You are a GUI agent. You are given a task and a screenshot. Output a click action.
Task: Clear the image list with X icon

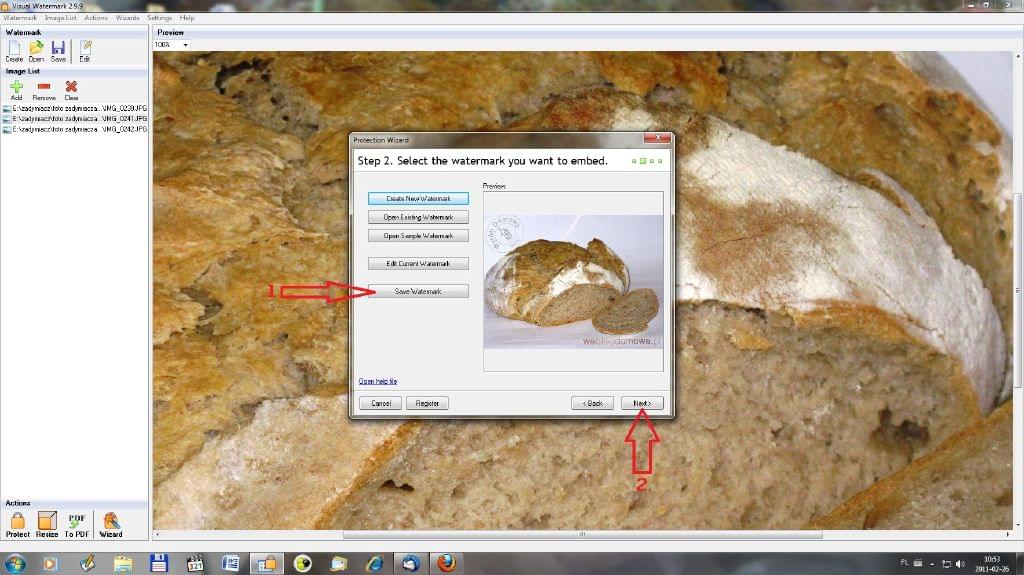click(71, 90)
